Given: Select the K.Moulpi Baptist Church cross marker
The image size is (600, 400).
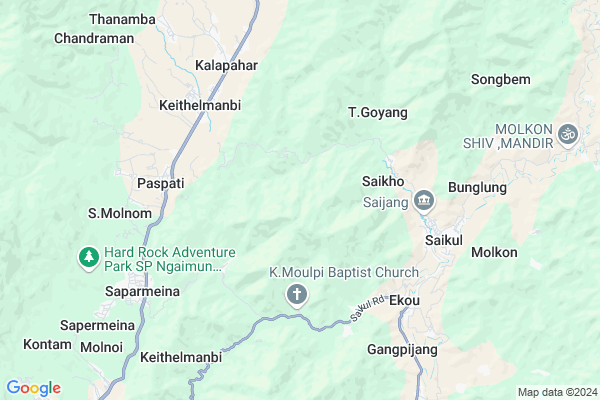Looking at the screenshot, I should click(x=297, y=296).
